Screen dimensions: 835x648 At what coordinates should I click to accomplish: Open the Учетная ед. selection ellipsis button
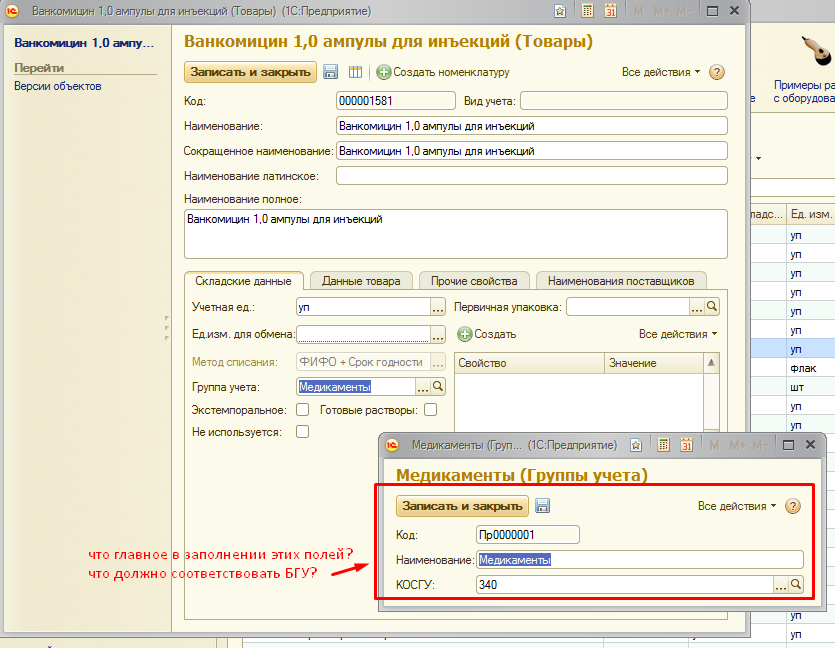[x=437, y=307]
